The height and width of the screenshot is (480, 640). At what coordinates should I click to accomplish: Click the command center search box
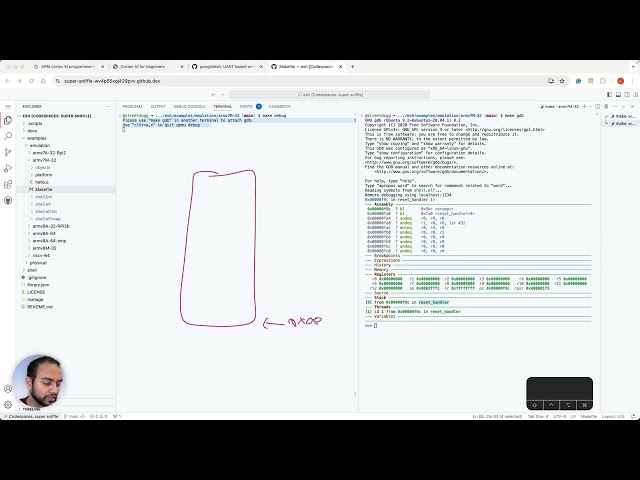click(329, 95)
